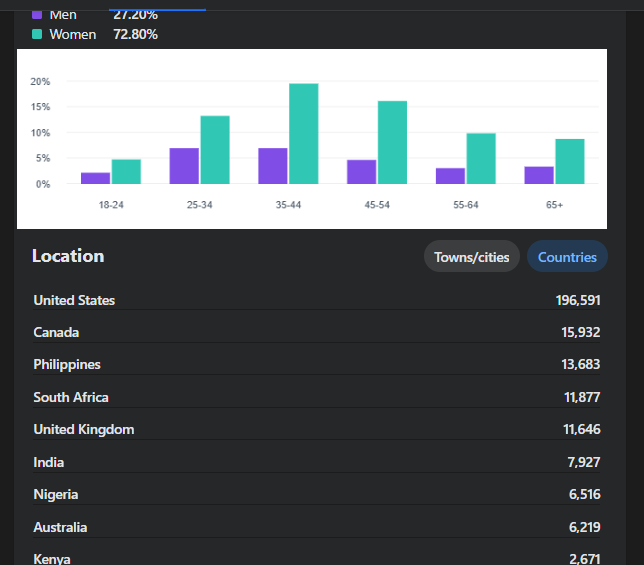This screenshot has width=644, height=565.
Task: Click the Women 72.80% value
Action: 136,34
